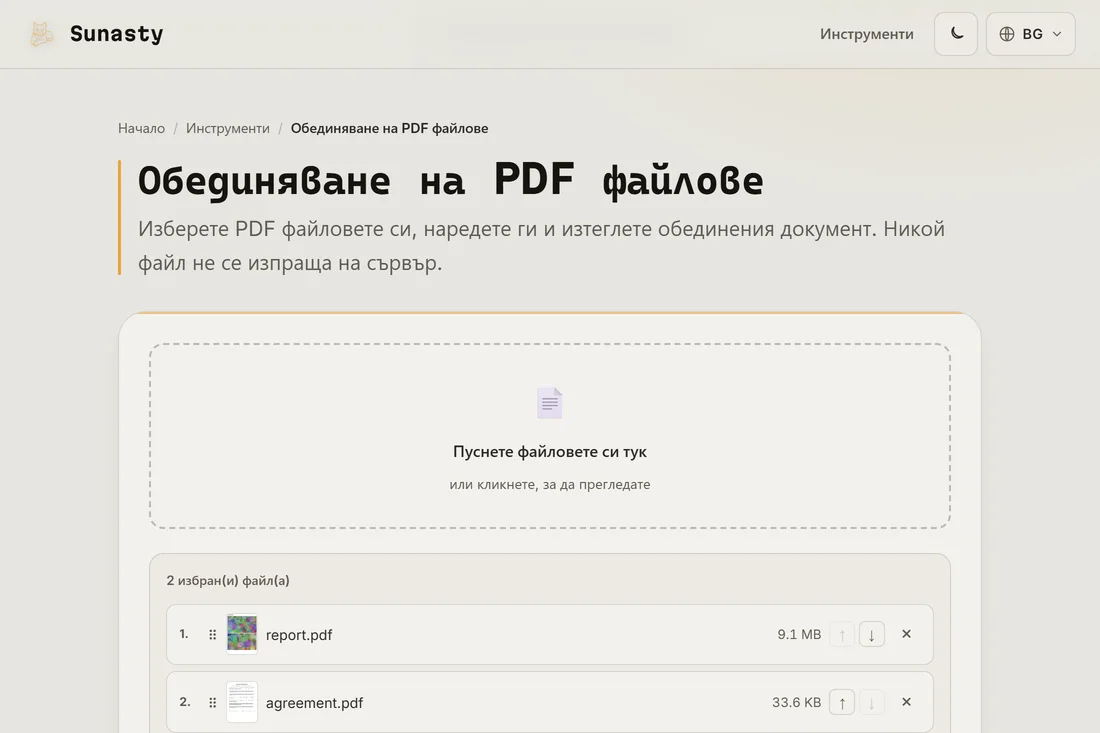This screenshot has width=1100, height=733.
Task: Go to Начало breadcrumb link
Action: tap(141, 128)
